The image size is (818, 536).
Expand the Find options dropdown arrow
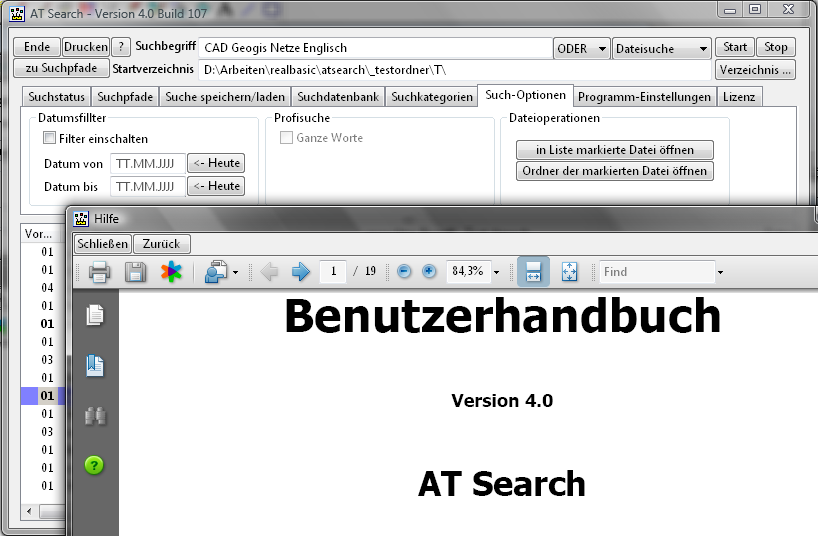pyautogui.click(x=720, y=272)
